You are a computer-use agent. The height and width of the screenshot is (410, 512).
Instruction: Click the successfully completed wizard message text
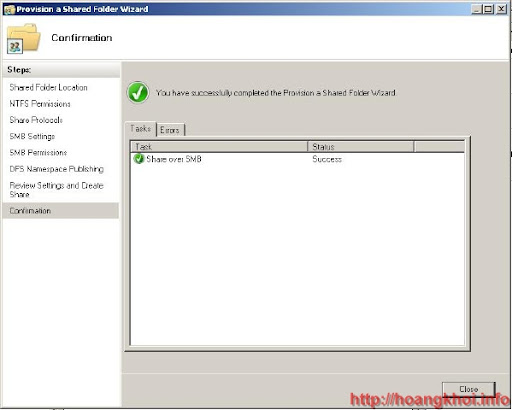click(x=276, y=93)
